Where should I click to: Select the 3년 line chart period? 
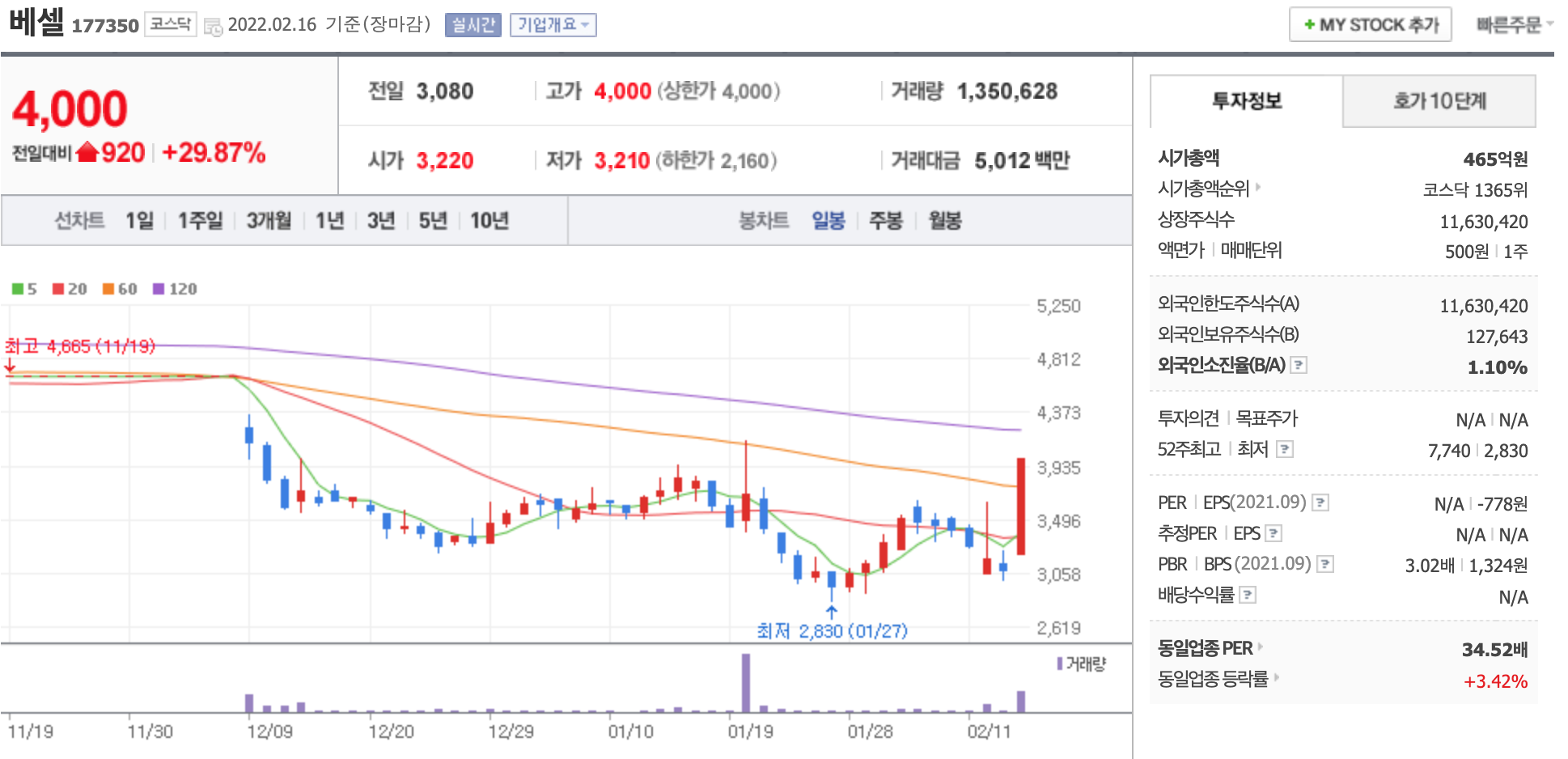click(381, 220)
